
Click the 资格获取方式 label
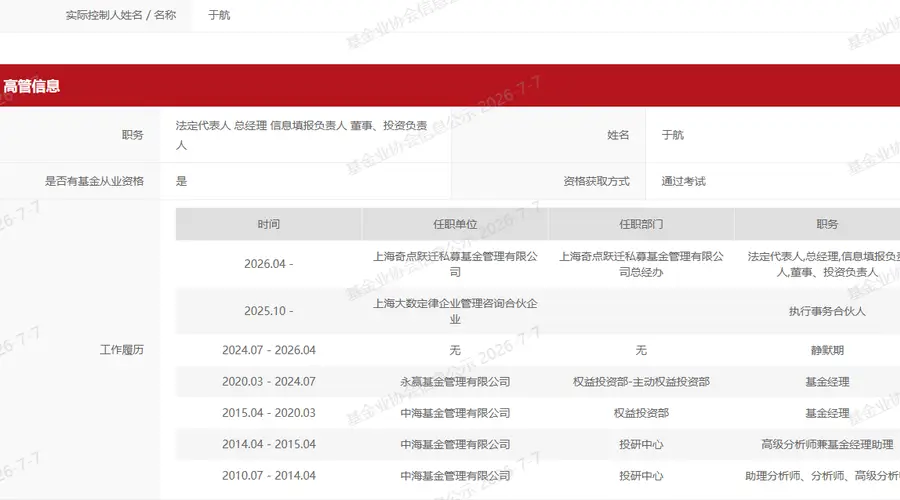click(x=596, y=181)
